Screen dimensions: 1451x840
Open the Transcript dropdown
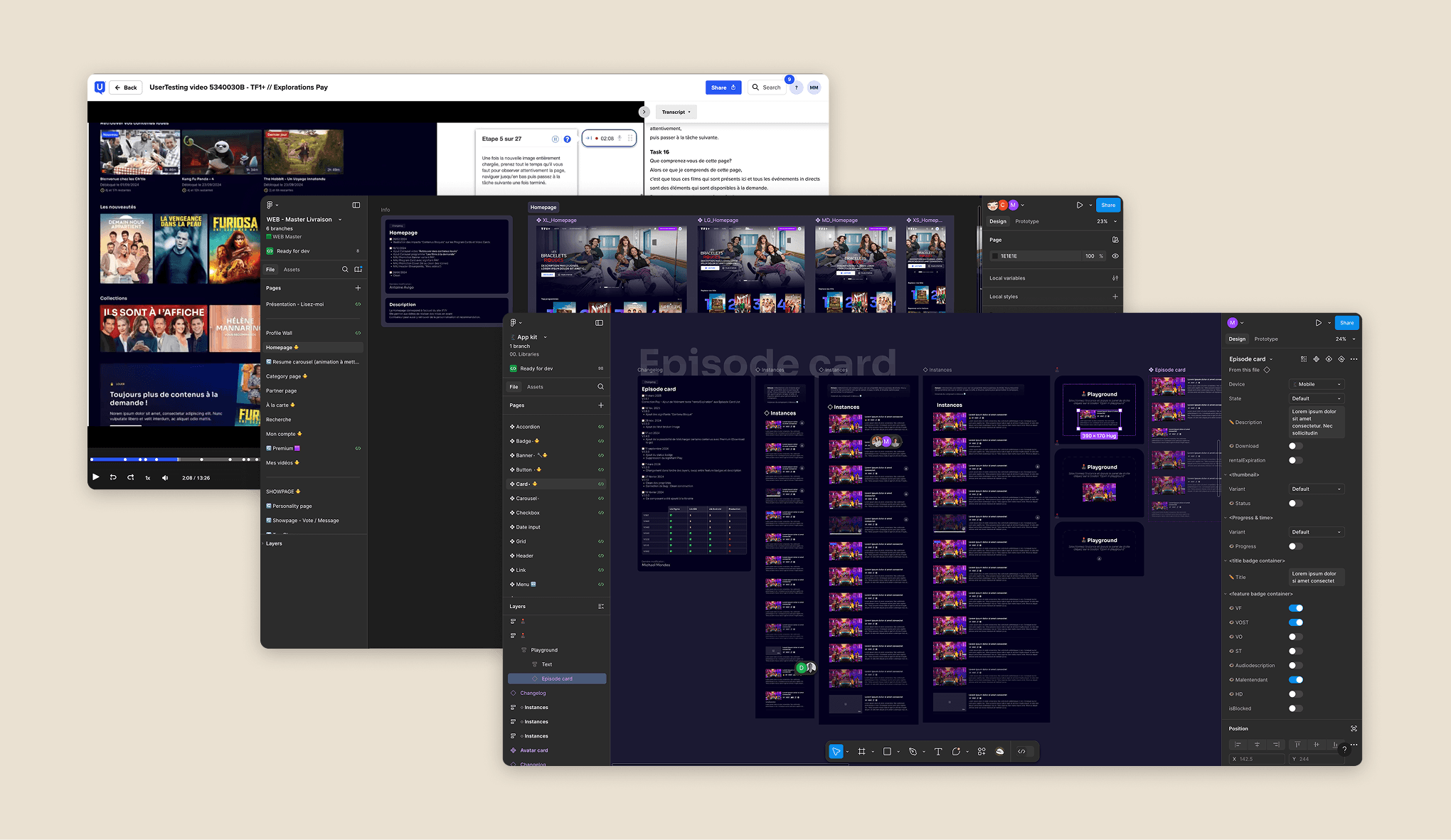(x=676, y=112)
